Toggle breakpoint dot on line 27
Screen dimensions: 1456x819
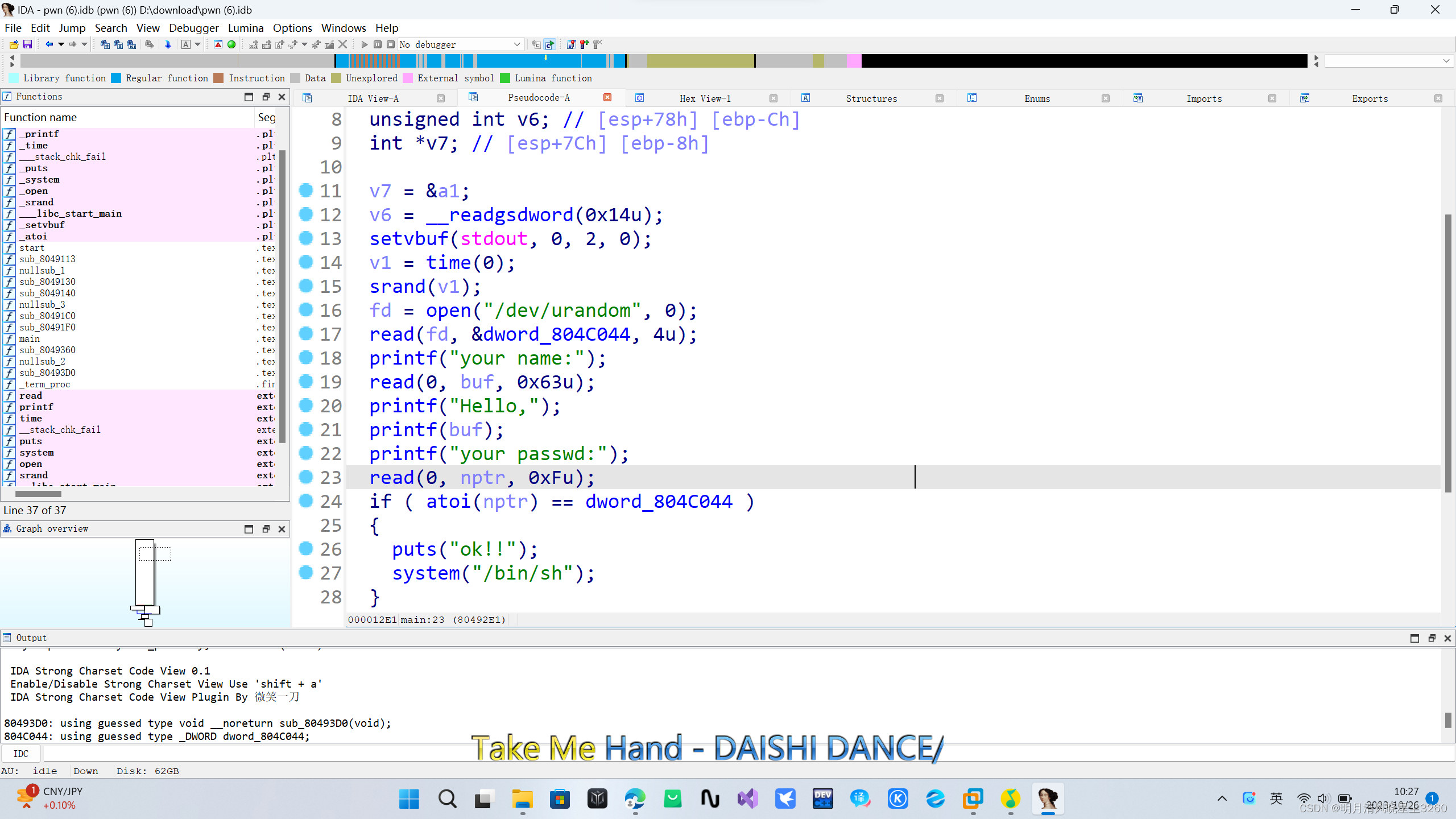306,572
